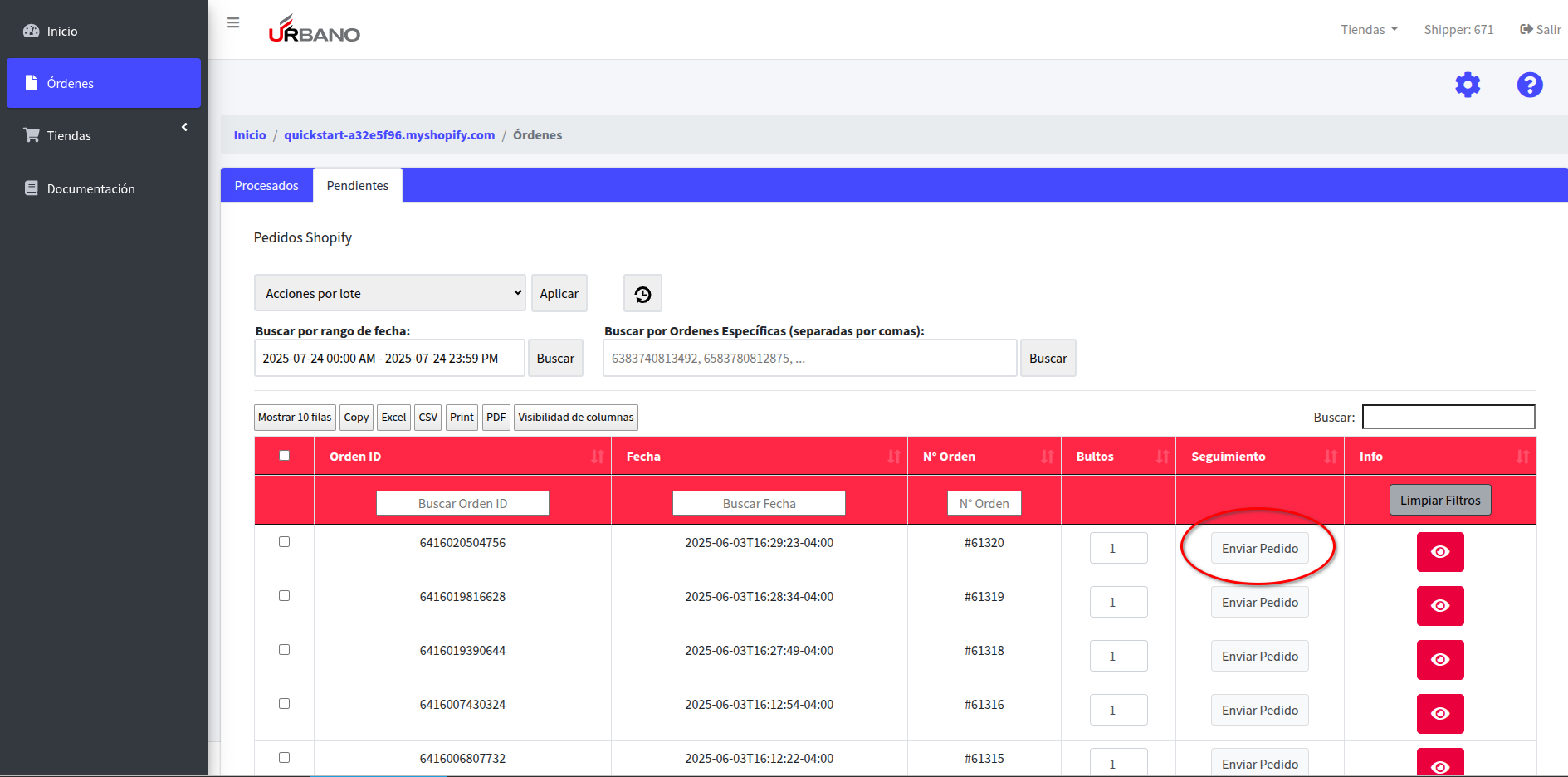This screenshot has width=1568, height=777.
Task: Expand Tiendas in the sidebar
Action: pyautogui.click(x=104, y=135)
